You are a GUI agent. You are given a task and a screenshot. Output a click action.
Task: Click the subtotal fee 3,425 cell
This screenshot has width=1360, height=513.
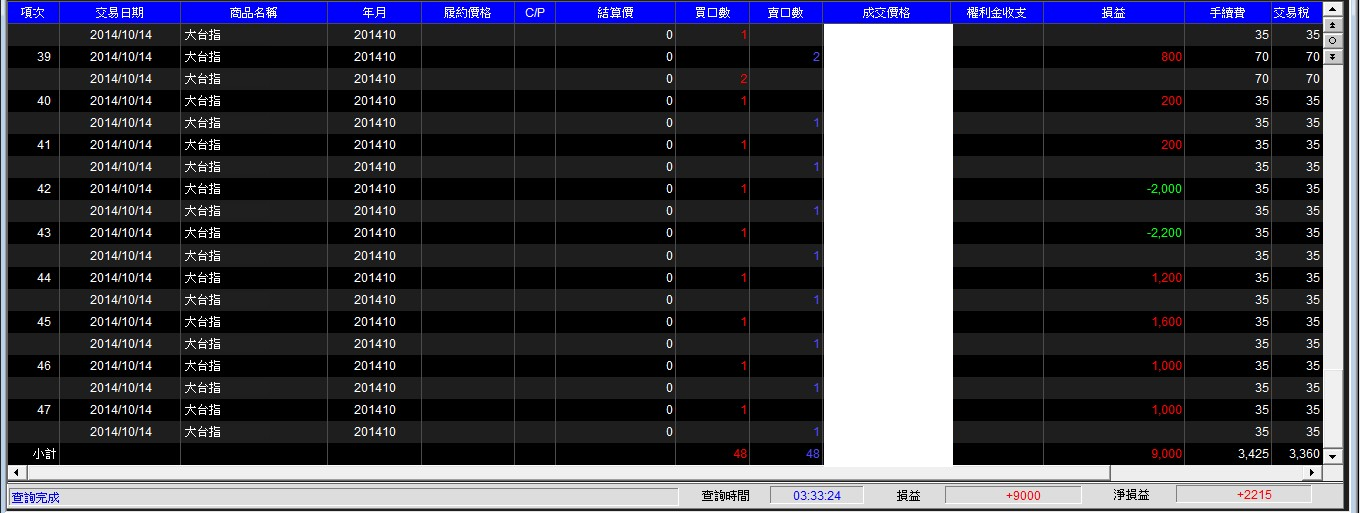[1253, 454]
